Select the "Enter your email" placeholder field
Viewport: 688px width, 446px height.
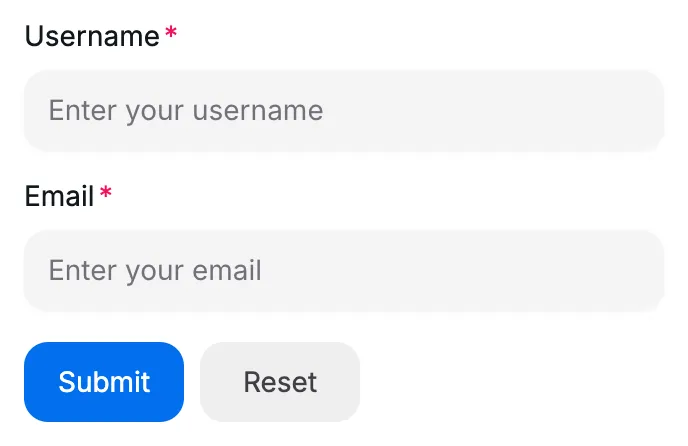(344, 270)
